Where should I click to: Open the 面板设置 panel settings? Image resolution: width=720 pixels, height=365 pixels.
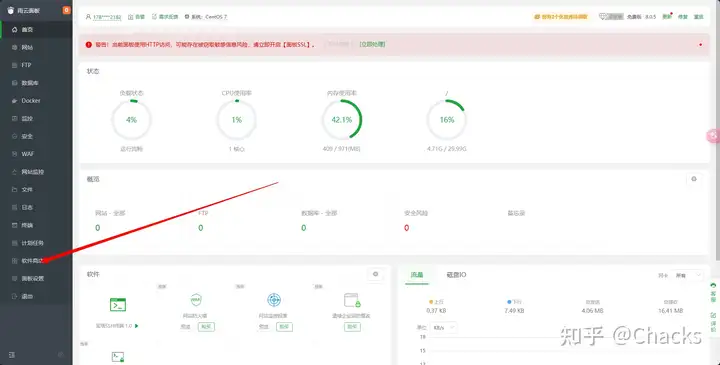point(36,279)
